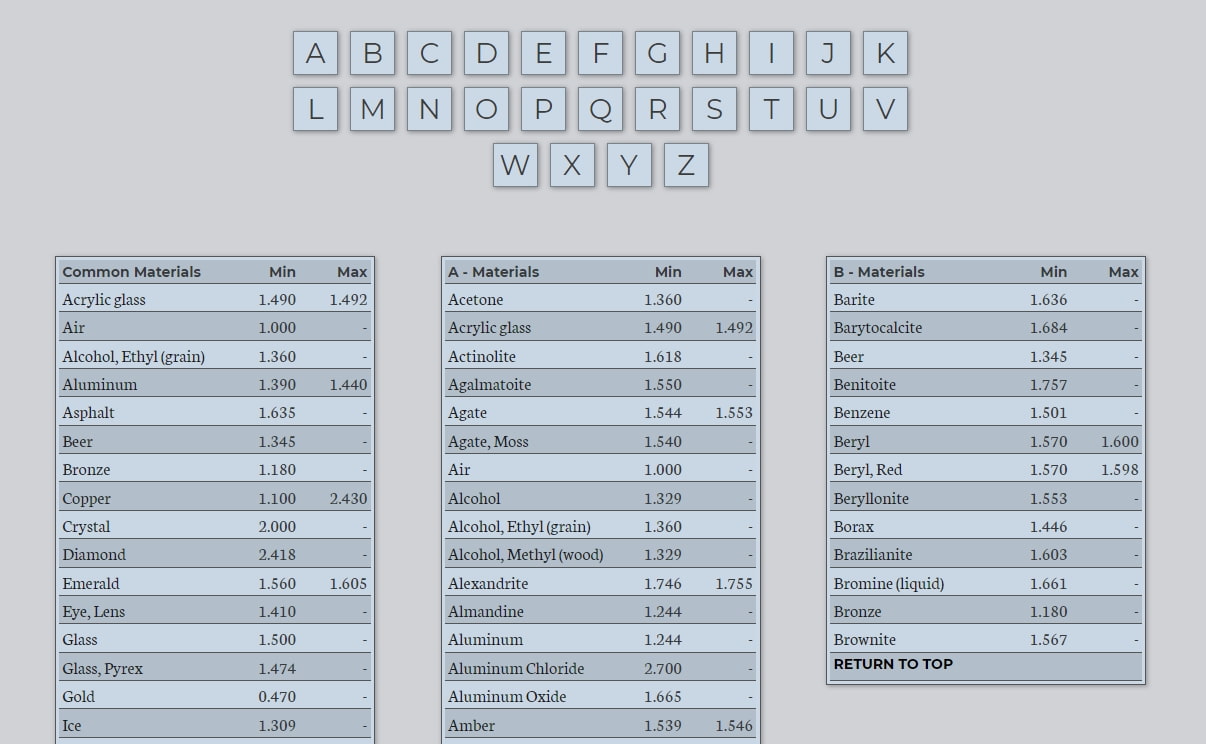This screenshot has height=744, width=1206.
Task: Select the letter D index button
Action: pyautogui.click(x=486, y=53)
